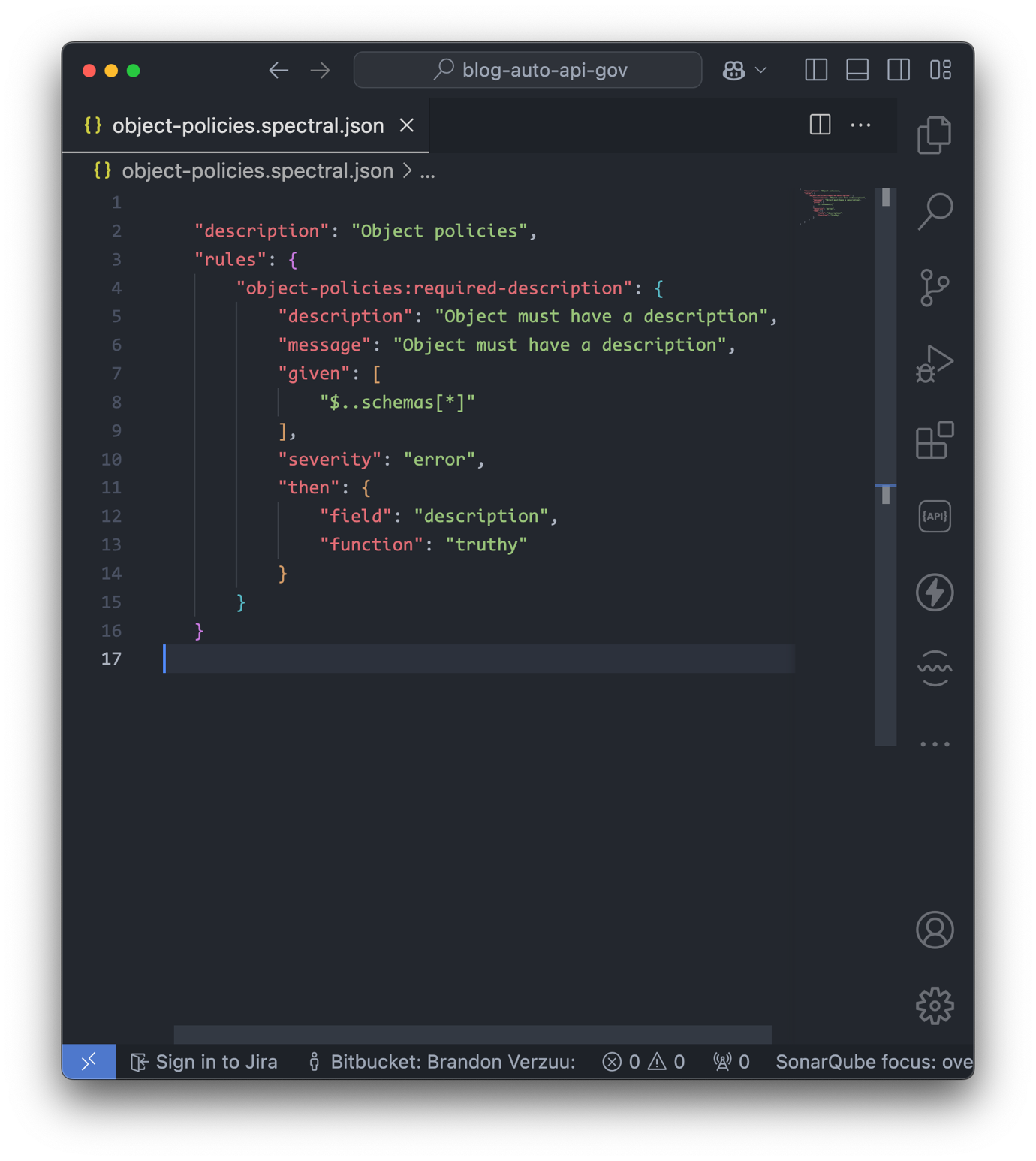Open the Copilot dropdown chevron in title bar
Screen dimensions: 1036x1161
tap(761, 70)
